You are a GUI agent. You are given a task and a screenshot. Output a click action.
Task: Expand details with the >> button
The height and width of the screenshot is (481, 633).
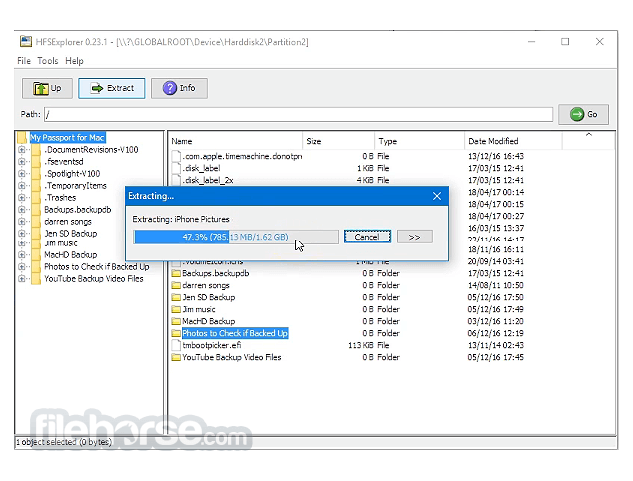pos(415,237)
